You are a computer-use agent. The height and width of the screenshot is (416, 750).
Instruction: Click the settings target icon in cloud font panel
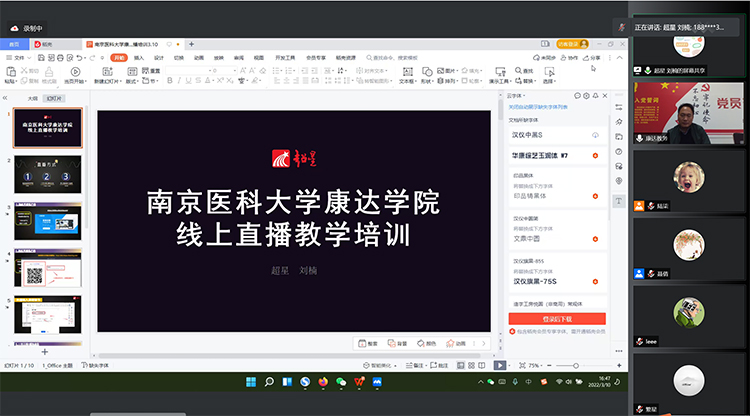pos(586,96)
